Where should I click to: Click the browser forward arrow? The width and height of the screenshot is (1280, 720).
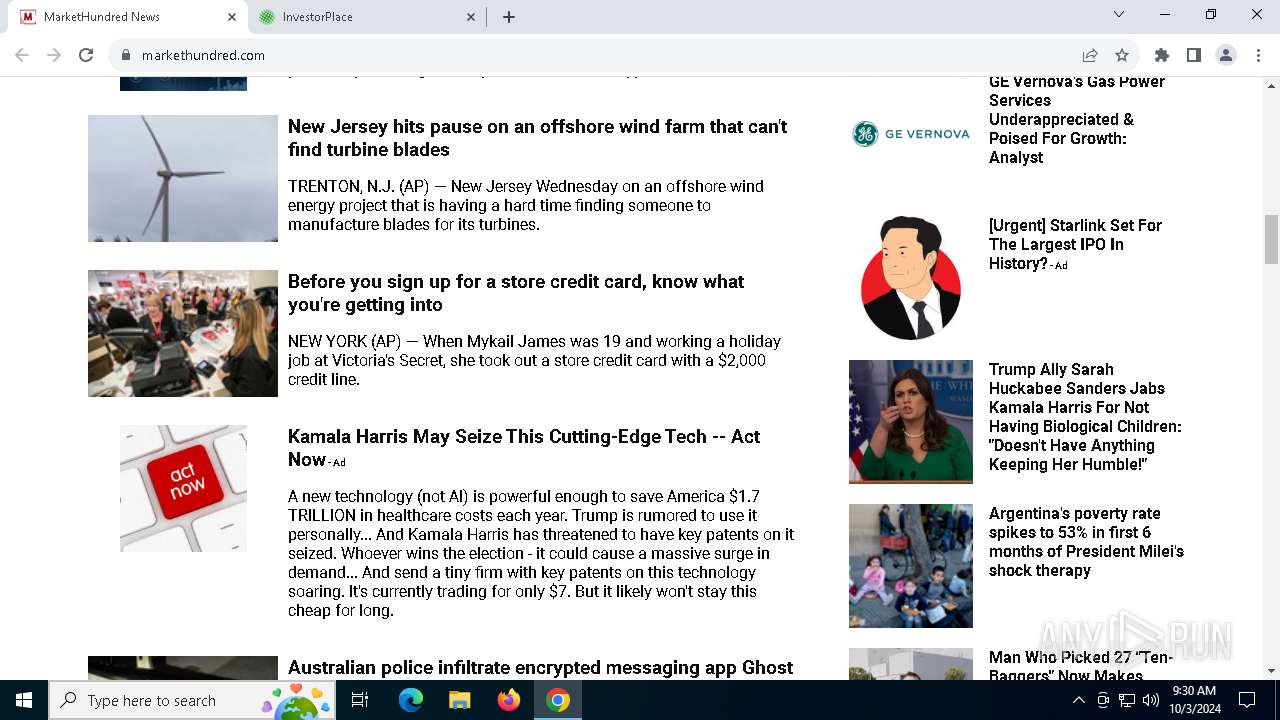(54, 55)
